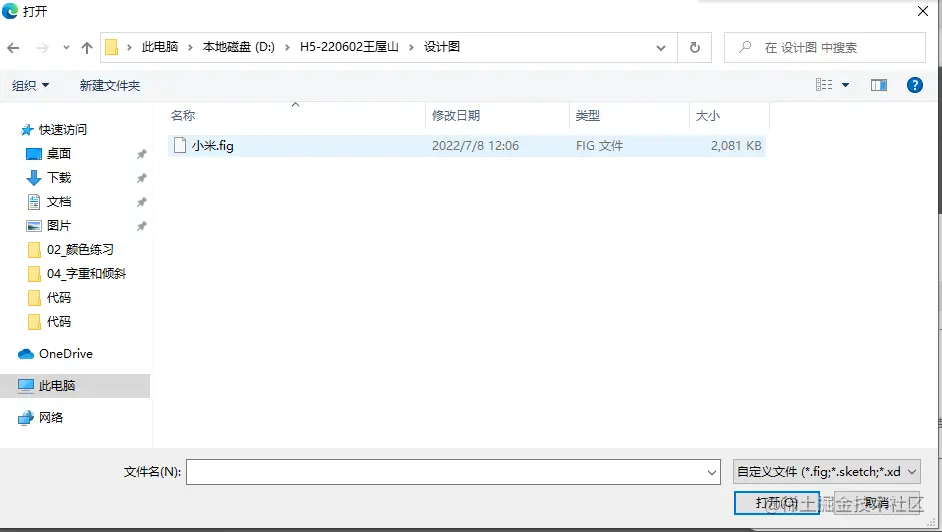Expand the file name dropdown arrow

pyautogui.click(x=712, y=473)
